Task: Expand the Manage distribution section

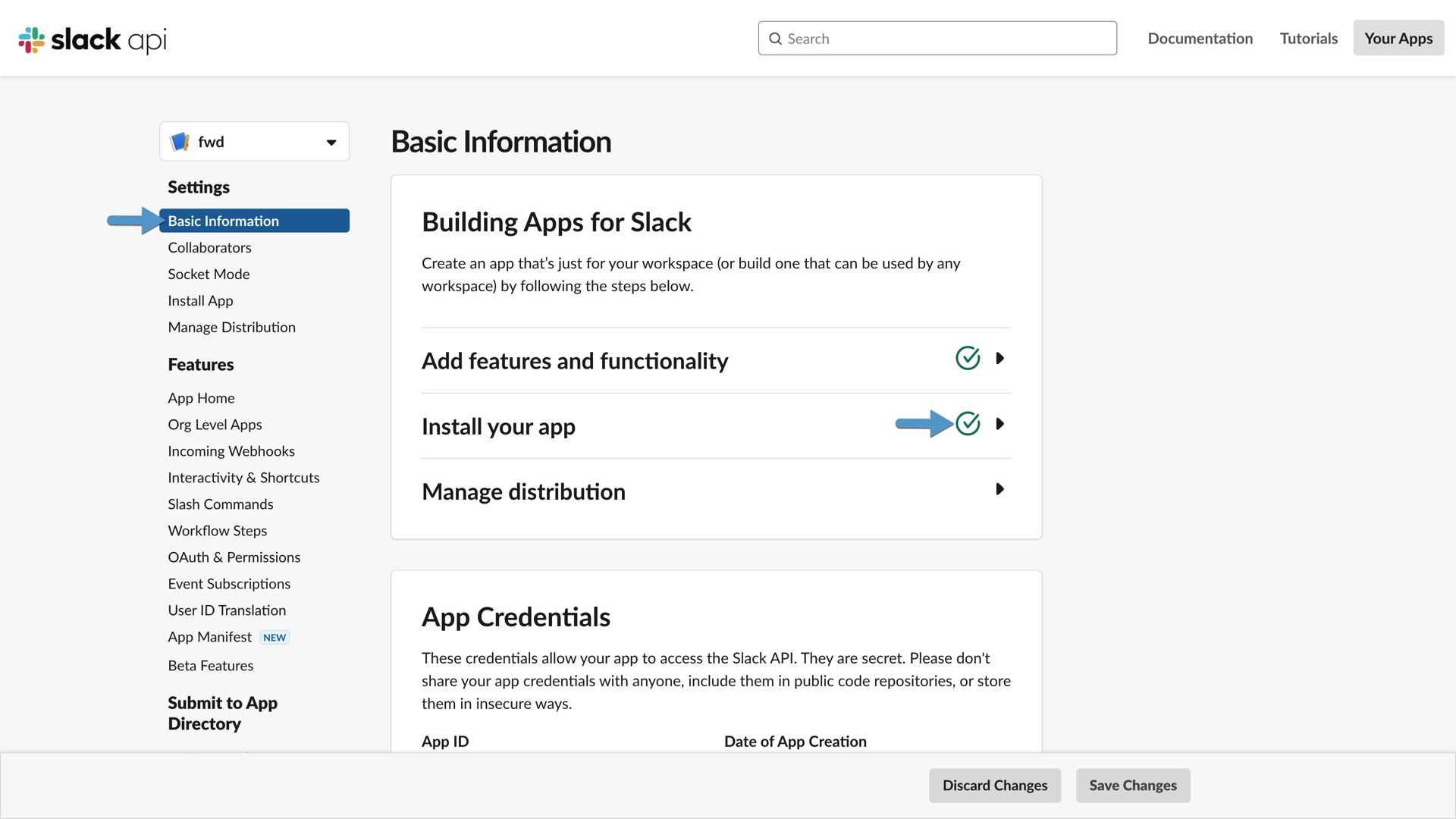Action: click(x=1000, y=489)
